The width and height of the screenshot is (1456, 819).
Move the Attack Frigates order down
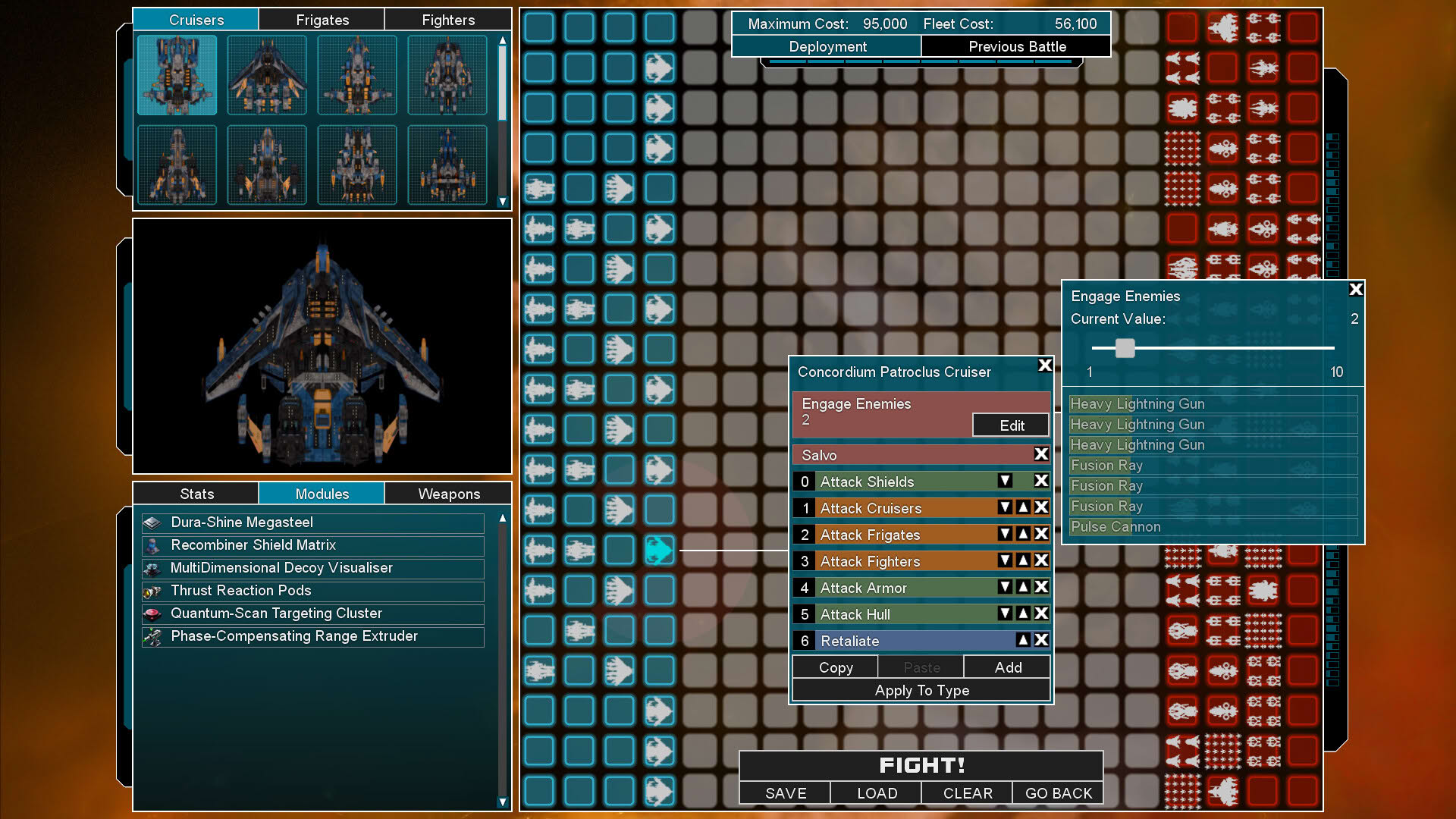(1005, 534)
